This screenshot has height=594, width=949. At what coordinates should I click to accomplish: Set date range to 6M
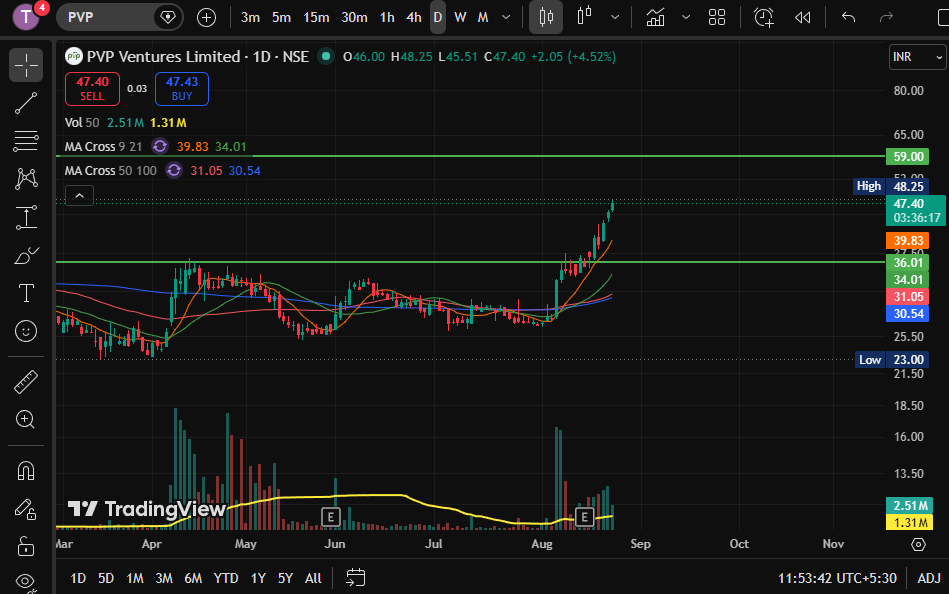[x=193, y=578]
